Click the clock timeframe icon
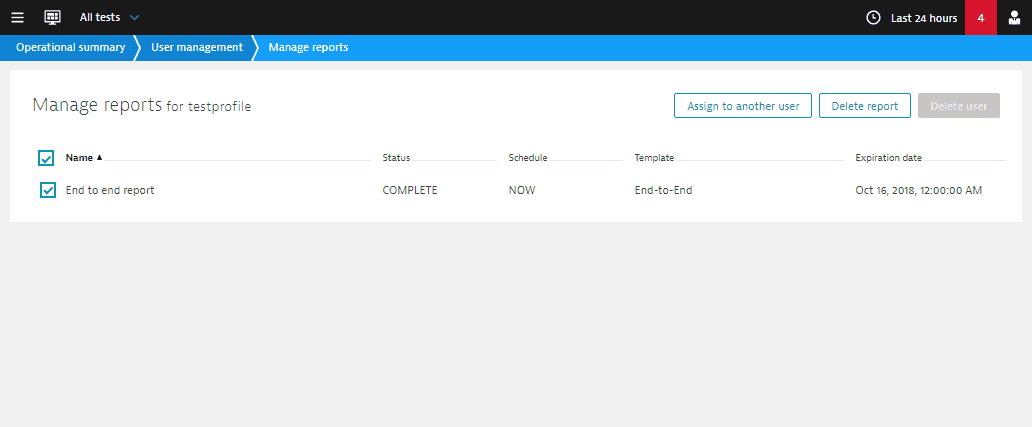Screen dimensions: 1032x427 pyautogui.click(x=873, y=18)
